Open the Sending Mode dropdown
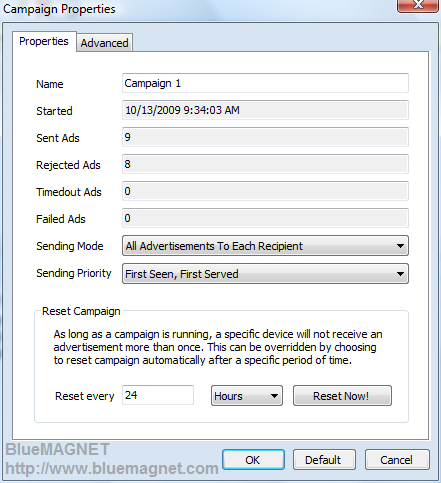Image resolution: width=441 pixels, height=483 pixels. coord(265,246)
